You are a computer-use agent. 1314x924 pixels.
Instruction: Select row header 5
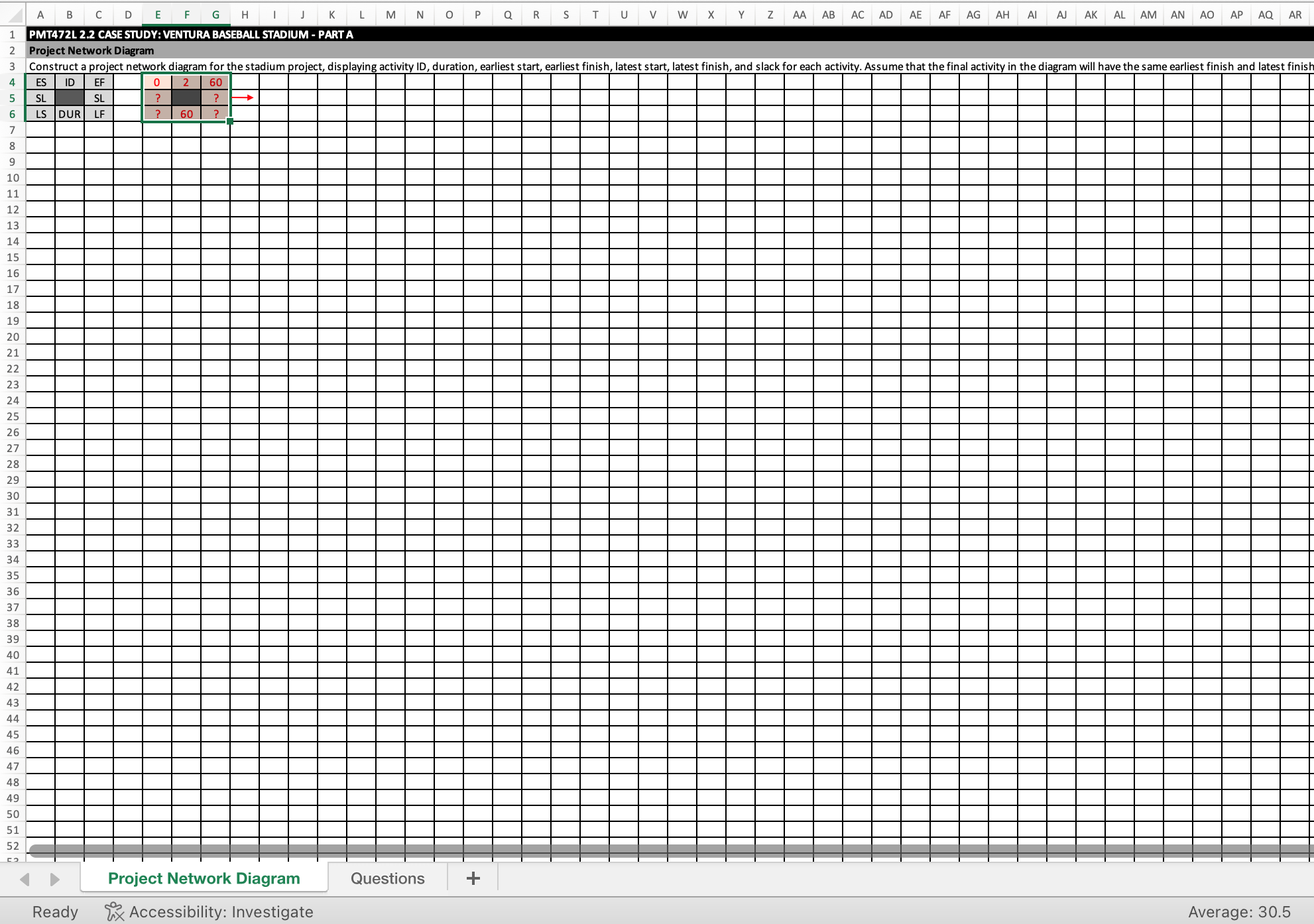[12, 97]
